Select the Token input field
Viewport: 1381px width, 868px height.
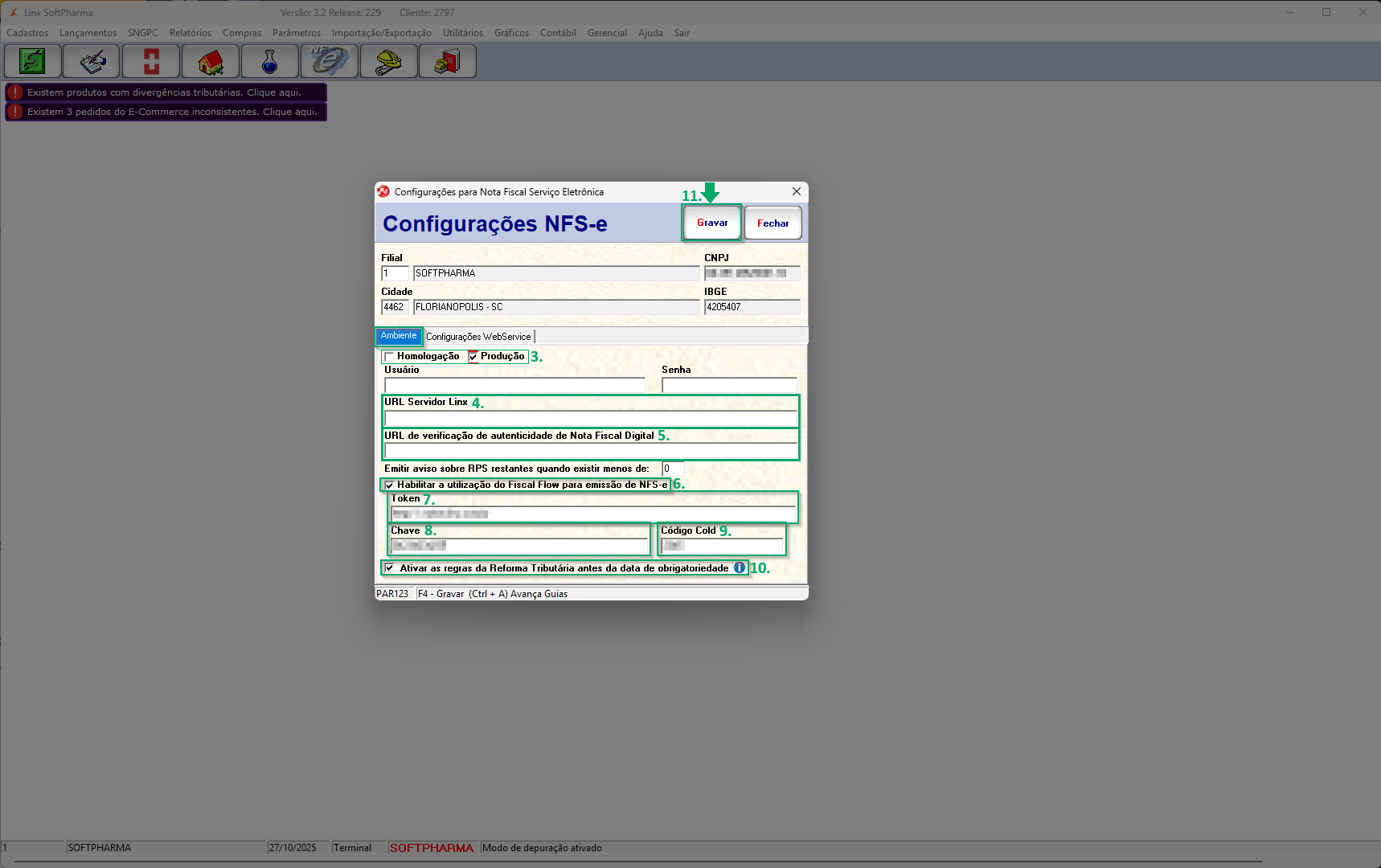click(x=593, y=514)
